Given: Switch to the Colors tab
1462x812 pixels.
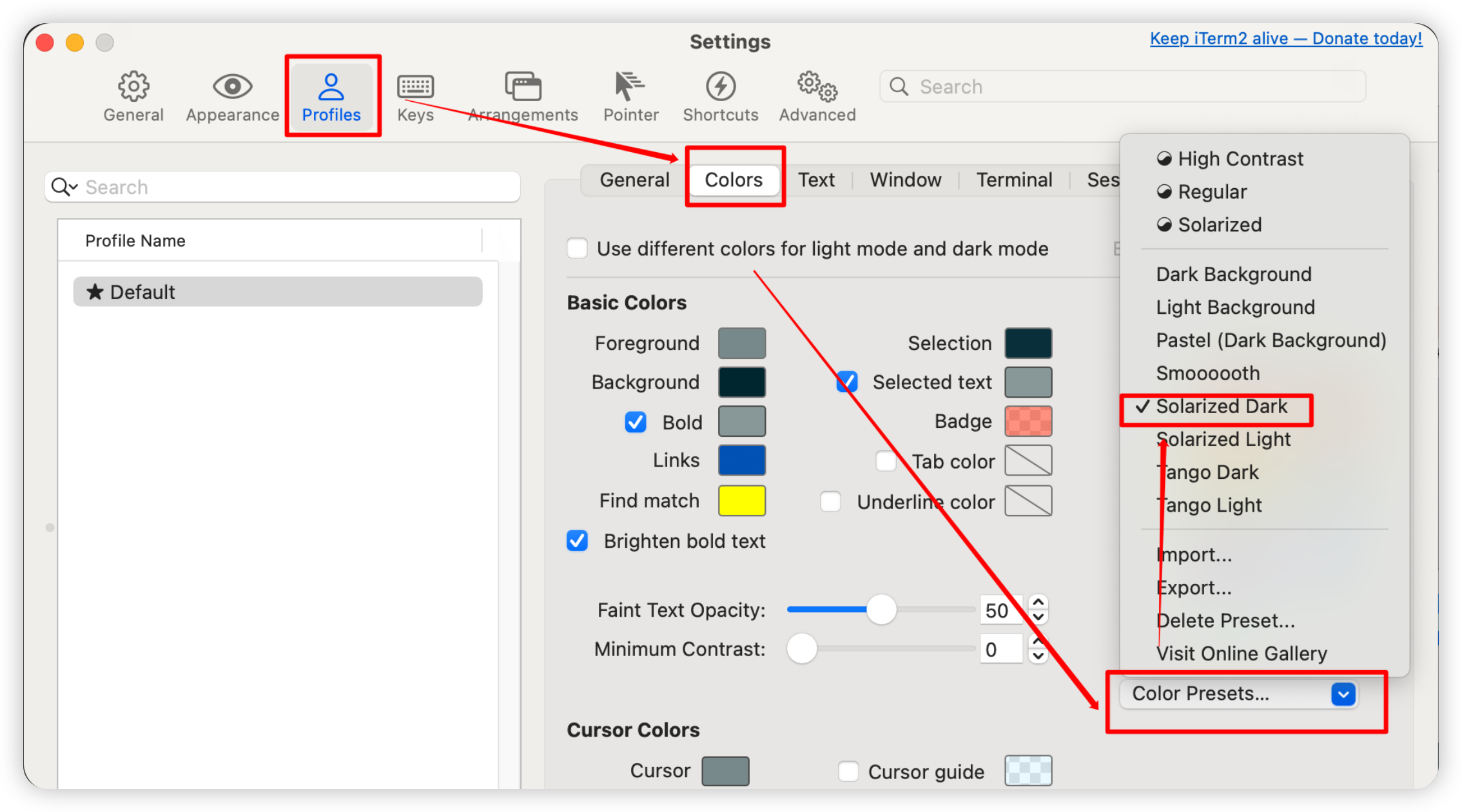Looking at the screenshot, I should coord(734,180).
